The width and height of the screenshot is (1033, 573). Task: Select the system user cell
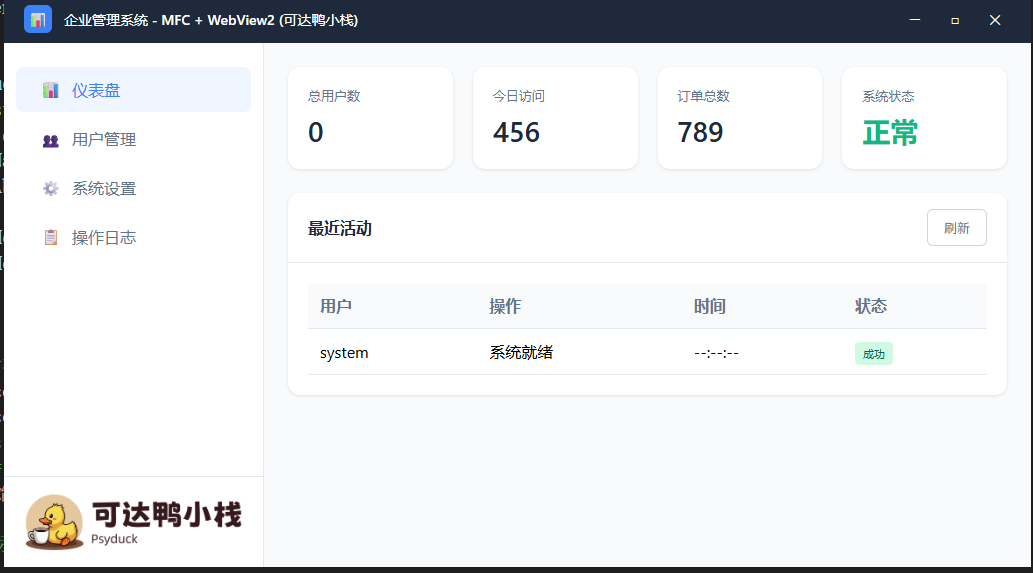tap(344, 353)
